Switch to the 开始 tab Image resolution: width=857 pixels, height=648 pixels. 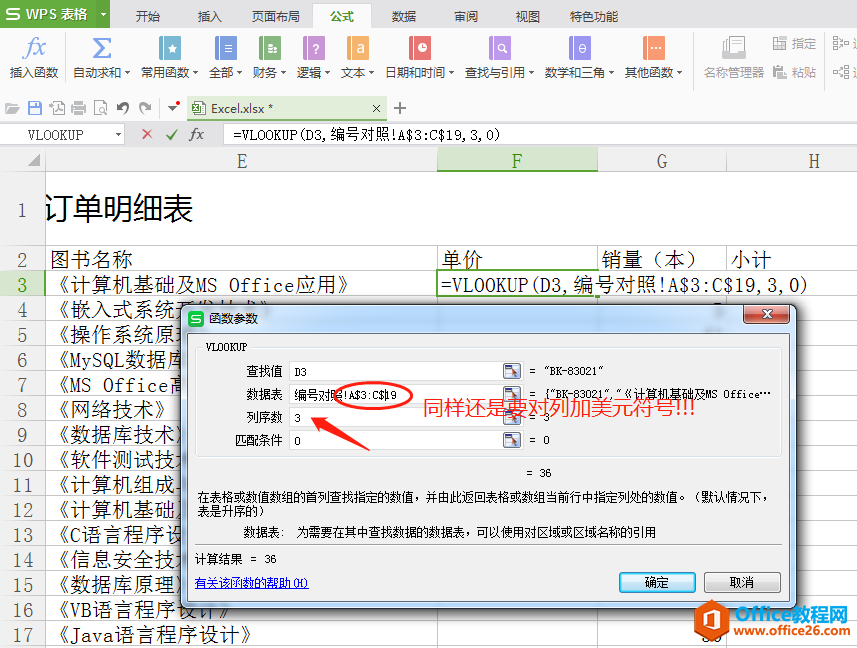[x=148, y=16]
